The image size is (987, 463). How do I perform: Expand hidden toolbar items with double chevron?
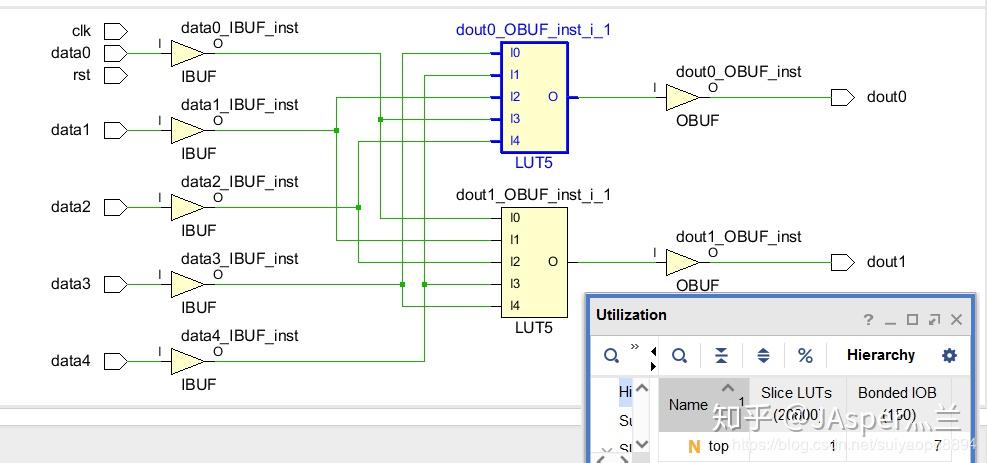(634, 347)
